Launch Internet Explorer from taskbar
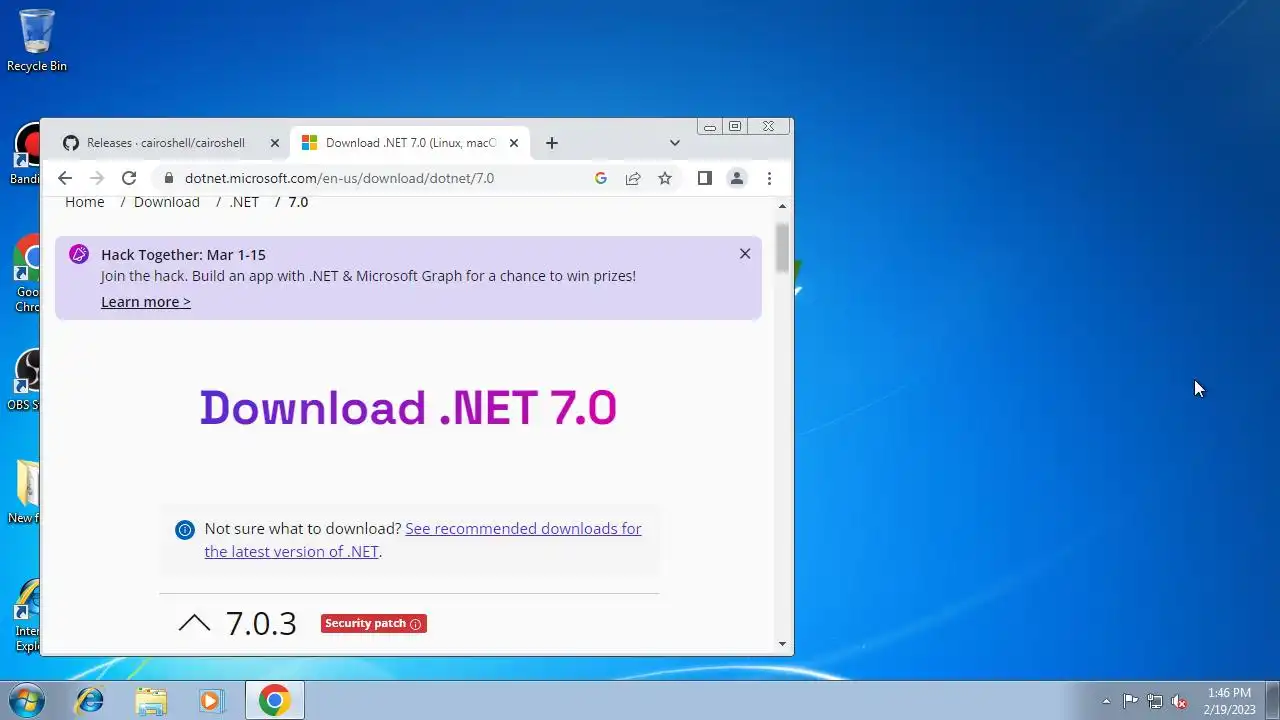Viewport: 1280px width, 720px height. point(90,701)
